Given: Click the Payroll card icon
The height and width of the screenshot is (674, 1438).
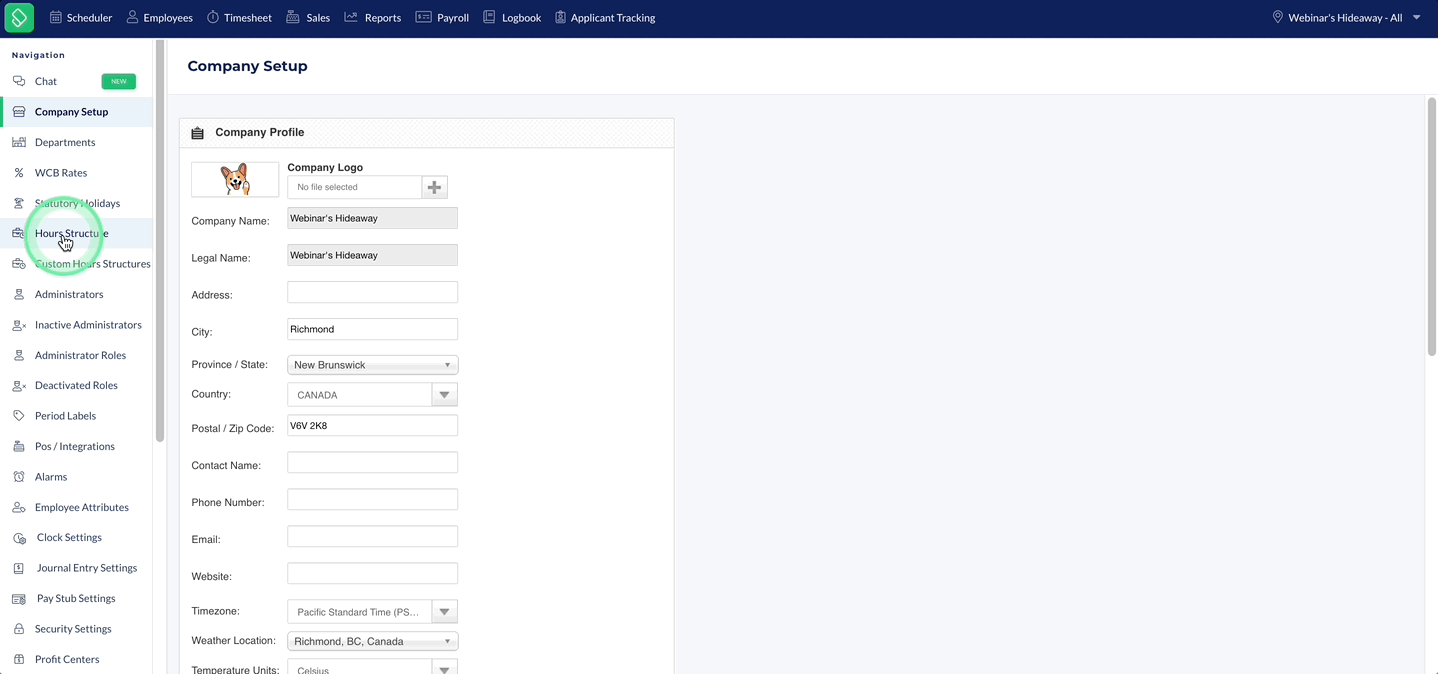Looking at the screenshot, I should (x=423, y=17).
